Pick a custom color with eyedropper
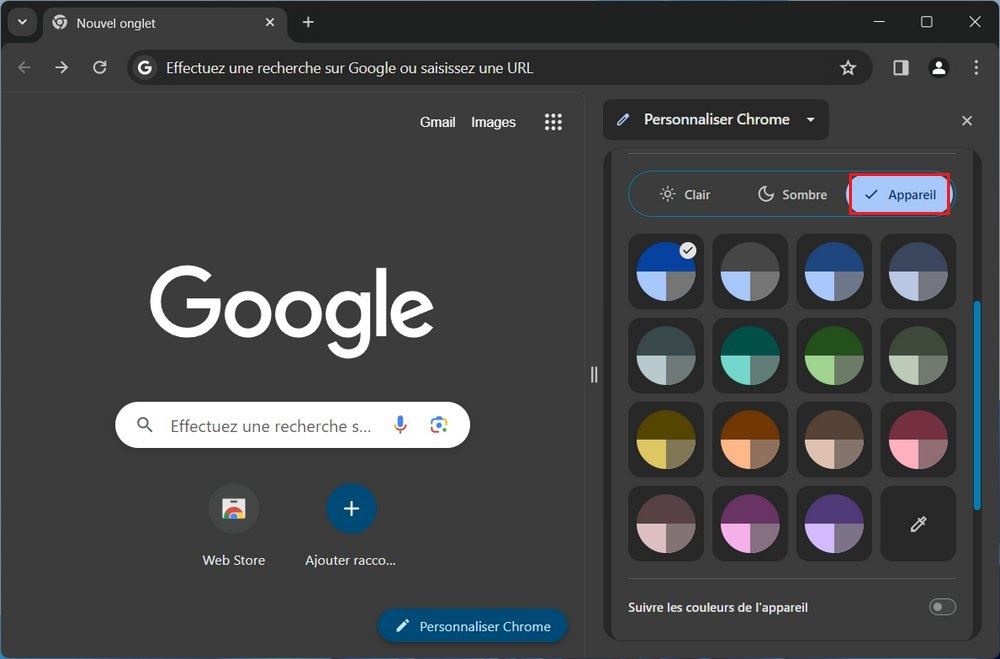Viewport: 1000px width, 659px height. click(x=918, y=524)
